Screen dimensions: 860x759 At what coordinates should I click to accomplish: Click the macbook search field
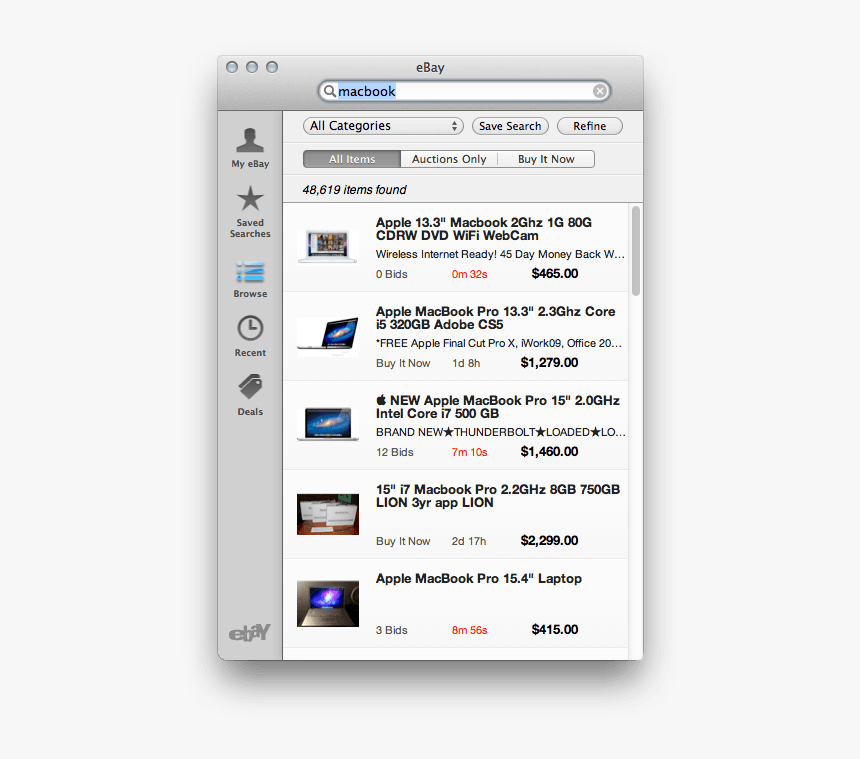(x=464, y=91)
